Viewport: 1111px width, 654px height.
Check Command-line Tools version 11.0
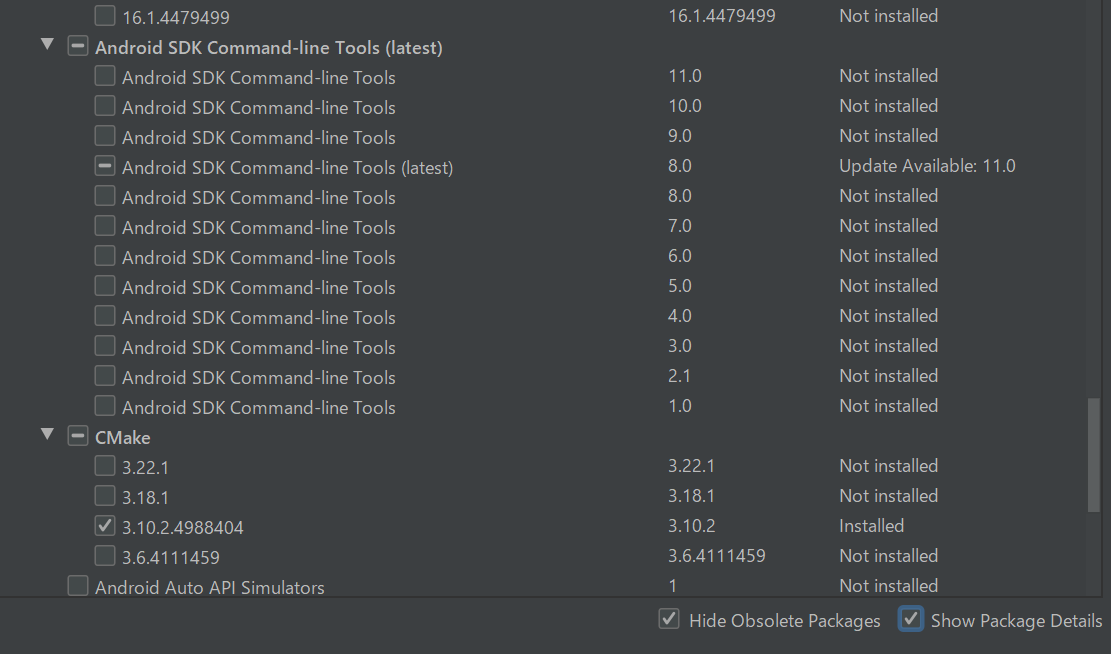coord(105,75)
